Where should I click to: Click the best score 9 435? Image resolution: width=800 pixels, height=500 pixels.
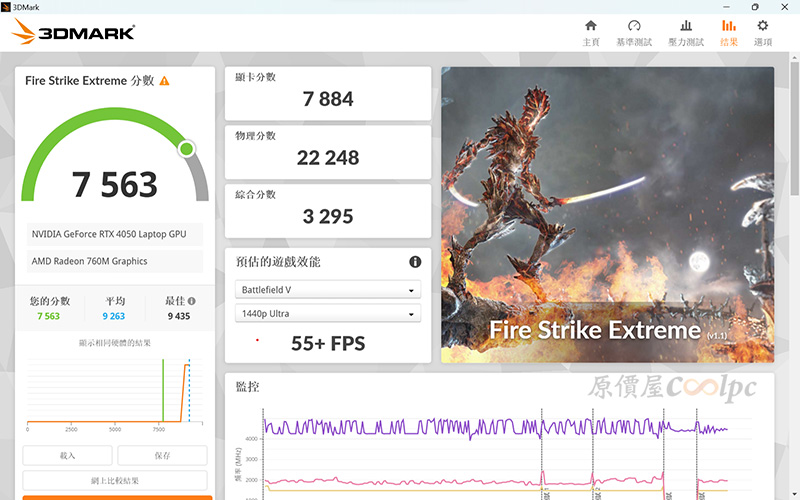click(x=179, y=316)
